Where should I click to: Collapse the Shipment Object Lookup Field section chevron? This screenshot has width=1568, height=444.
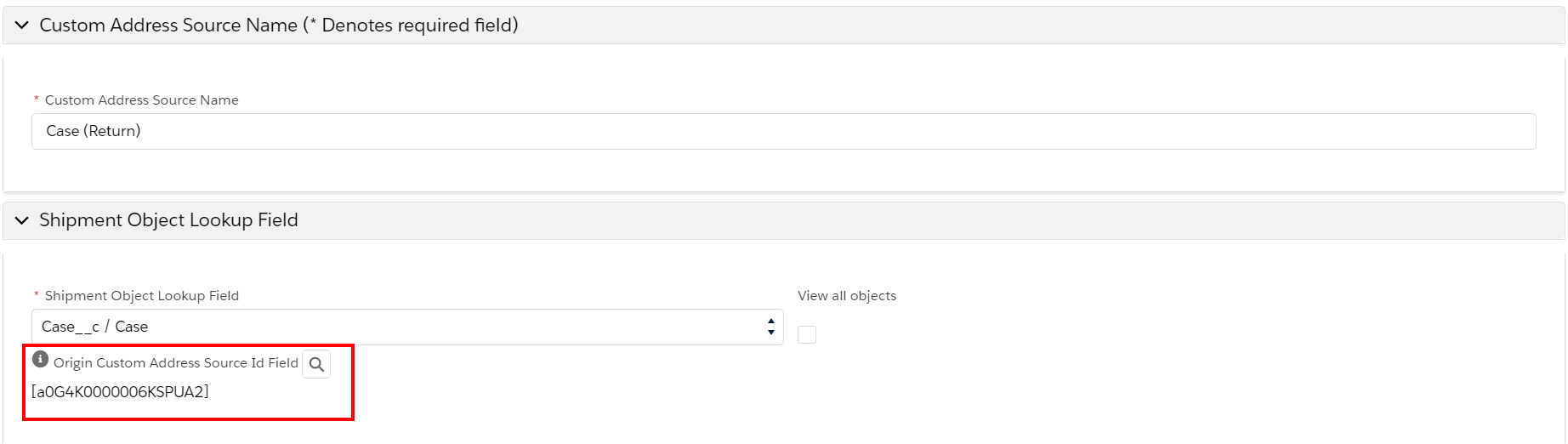point(22,220)
